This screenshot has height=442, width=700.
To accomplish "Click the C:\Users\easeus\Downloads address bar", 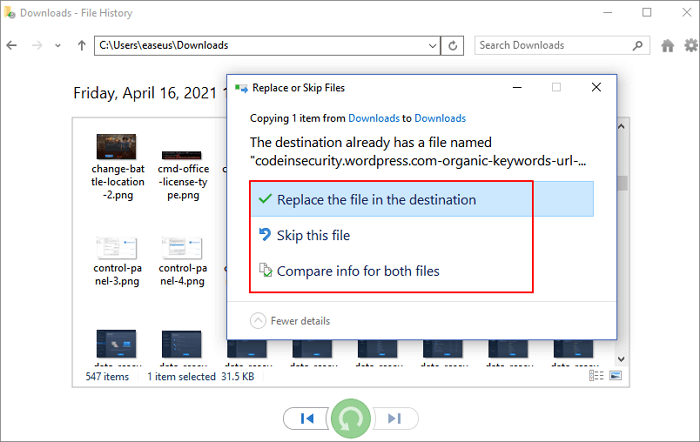I will point(267,46).
